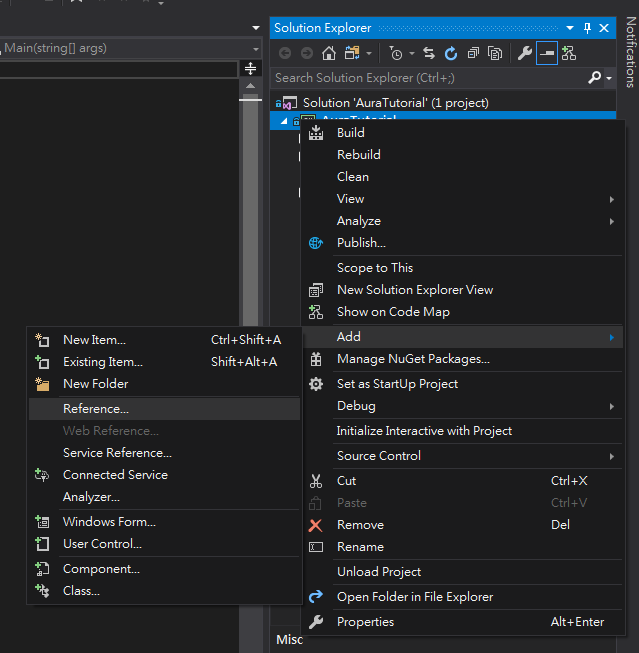Click the Home icon in Solution Explorer
The height and width of the screenshot is (653, 639).
[x=328, y=53]
